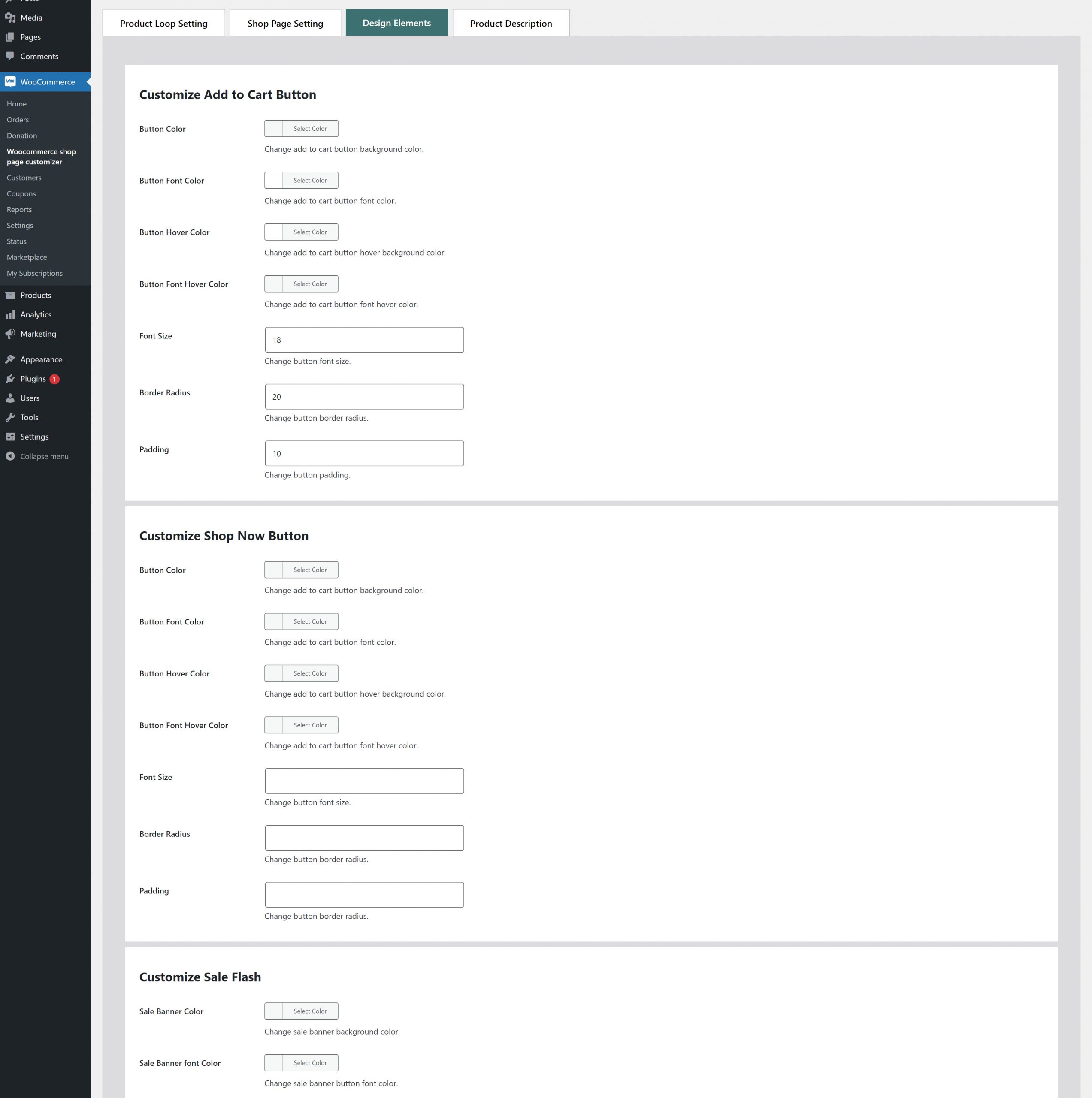Pick the Sale Banner font Color

[301, 1063]
